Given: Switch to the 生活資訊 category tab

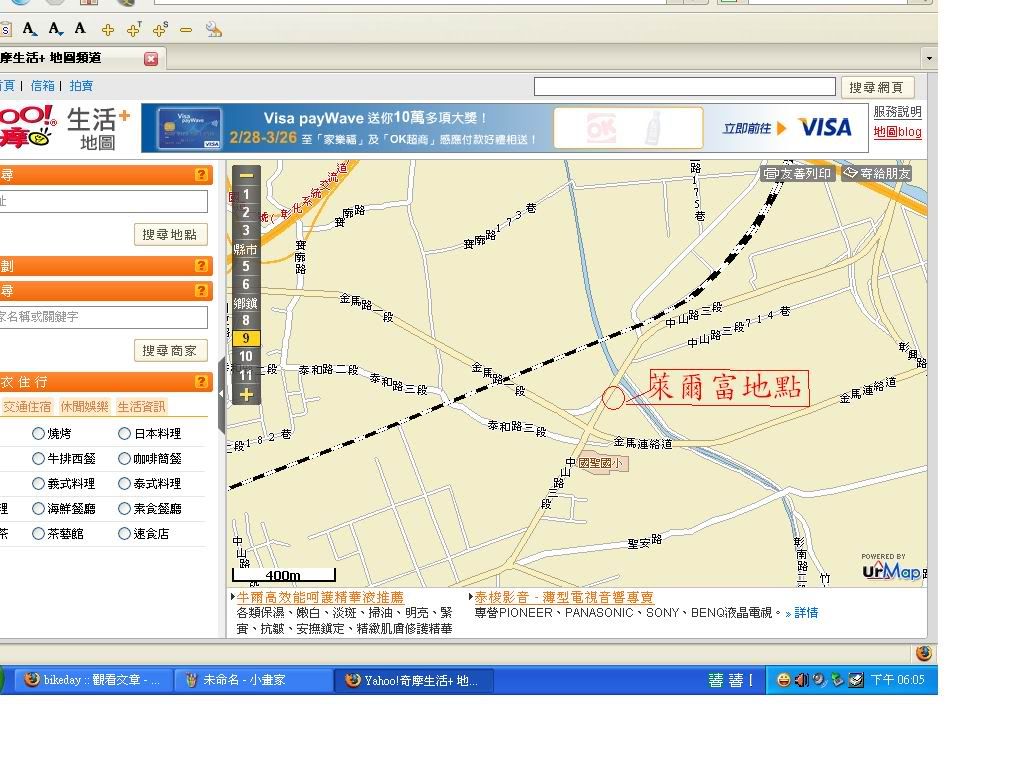Looking at the screenshot, I should (x=141, y=407).
